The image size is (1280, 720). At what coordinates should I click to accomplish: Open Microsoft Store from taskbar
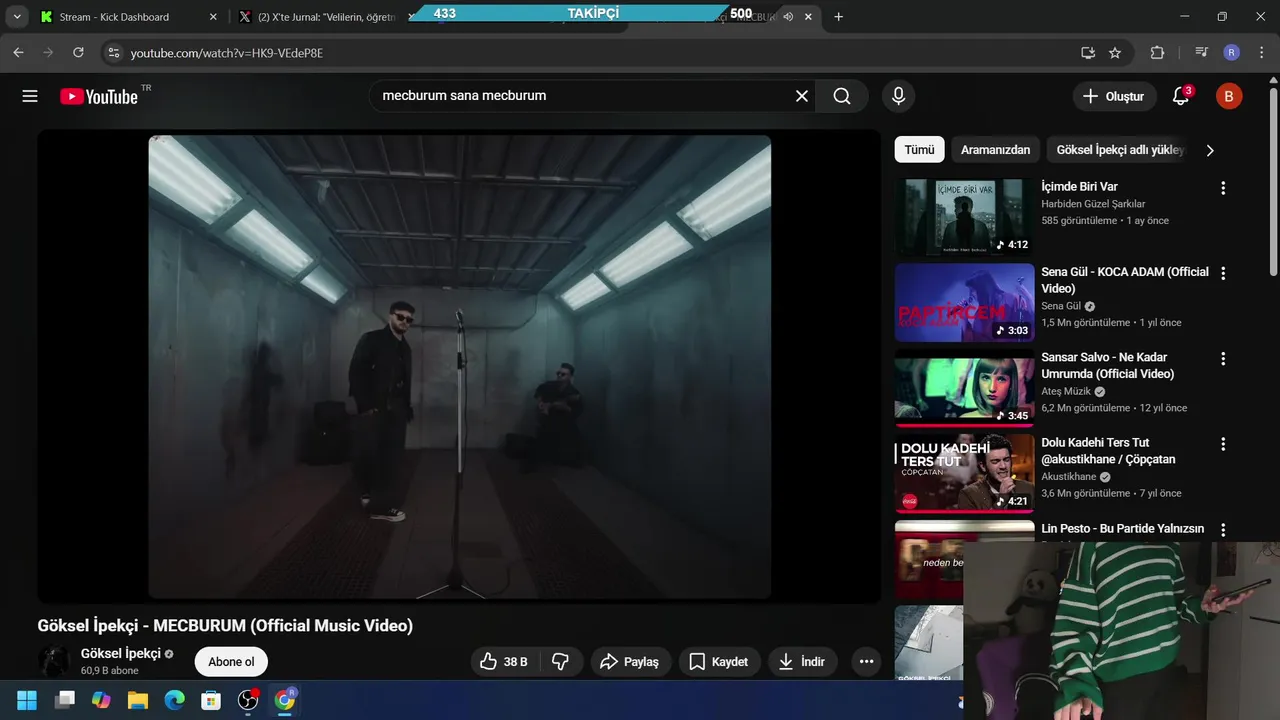(x=211, y=700)
